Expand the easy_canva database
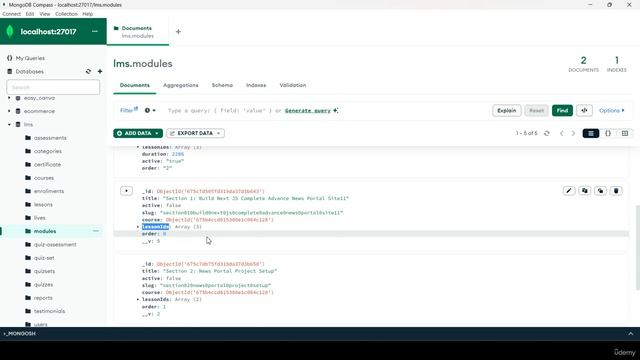Screen dimensions: 640x360 9,98
